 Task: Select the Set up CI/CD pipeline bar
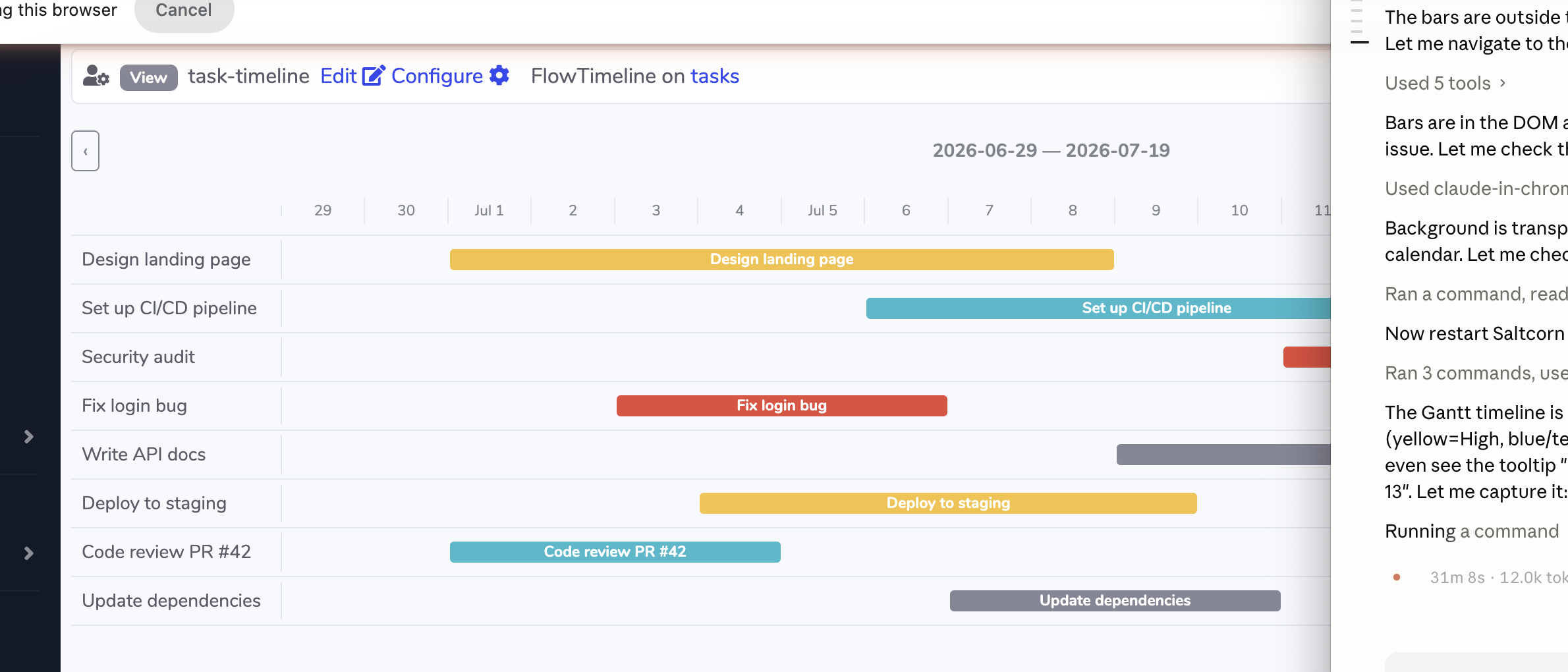point(1098,308)
